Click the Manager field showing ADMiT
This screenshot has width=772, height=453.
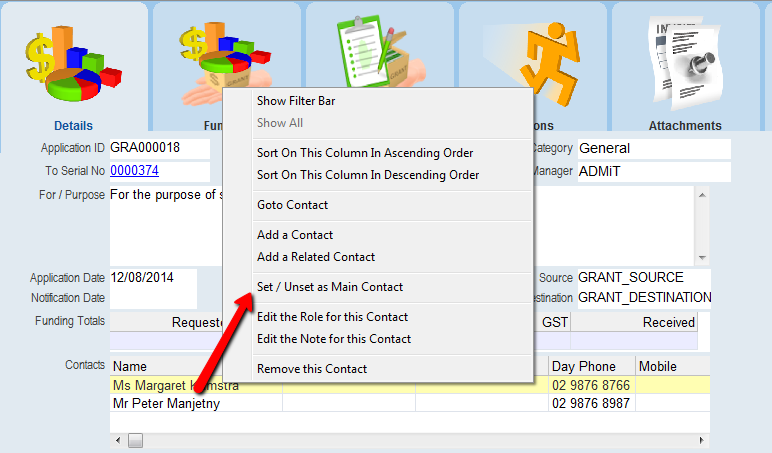654,171
